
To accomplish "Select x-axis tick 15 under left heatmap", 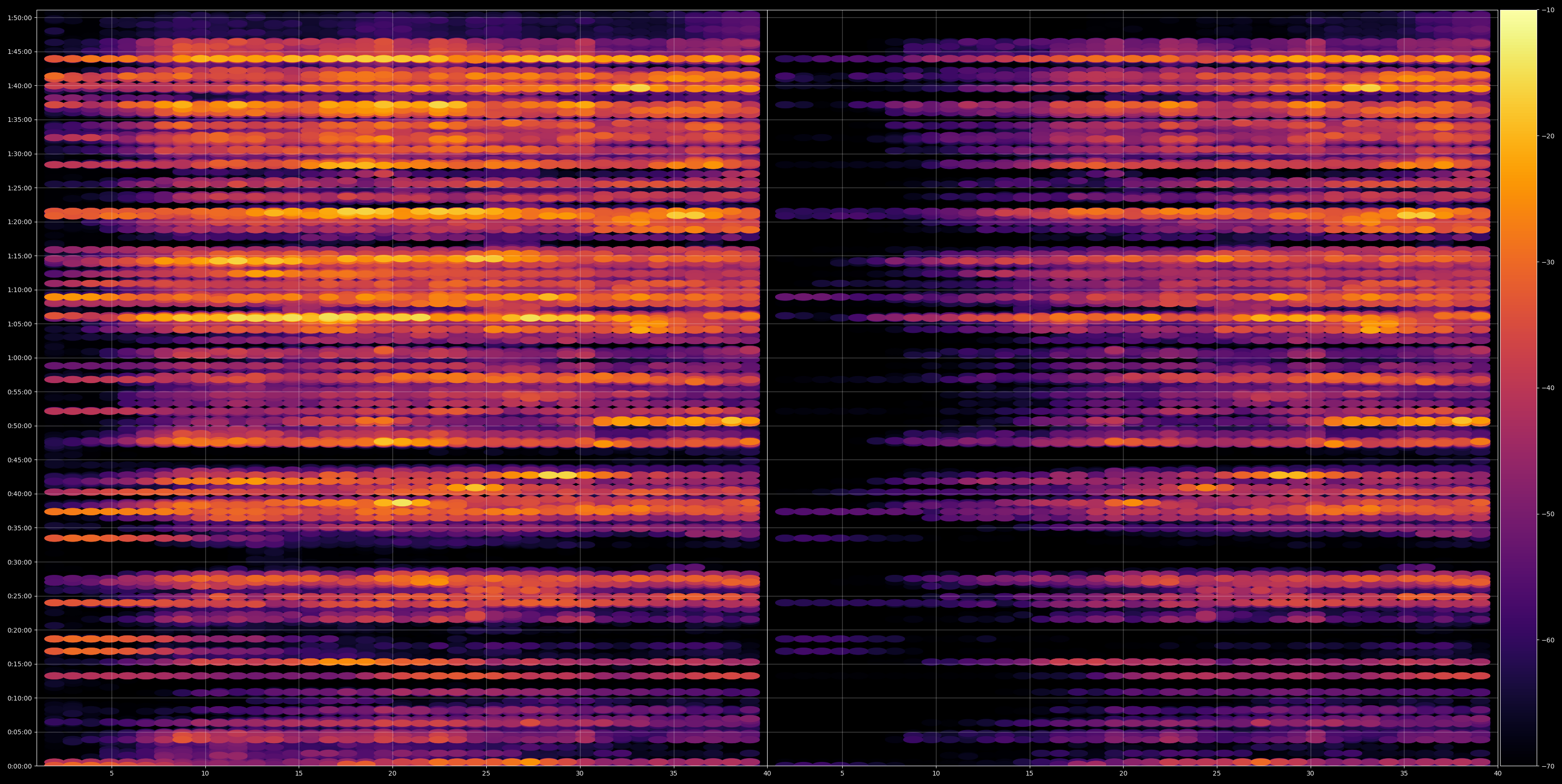I will [299, 774].
